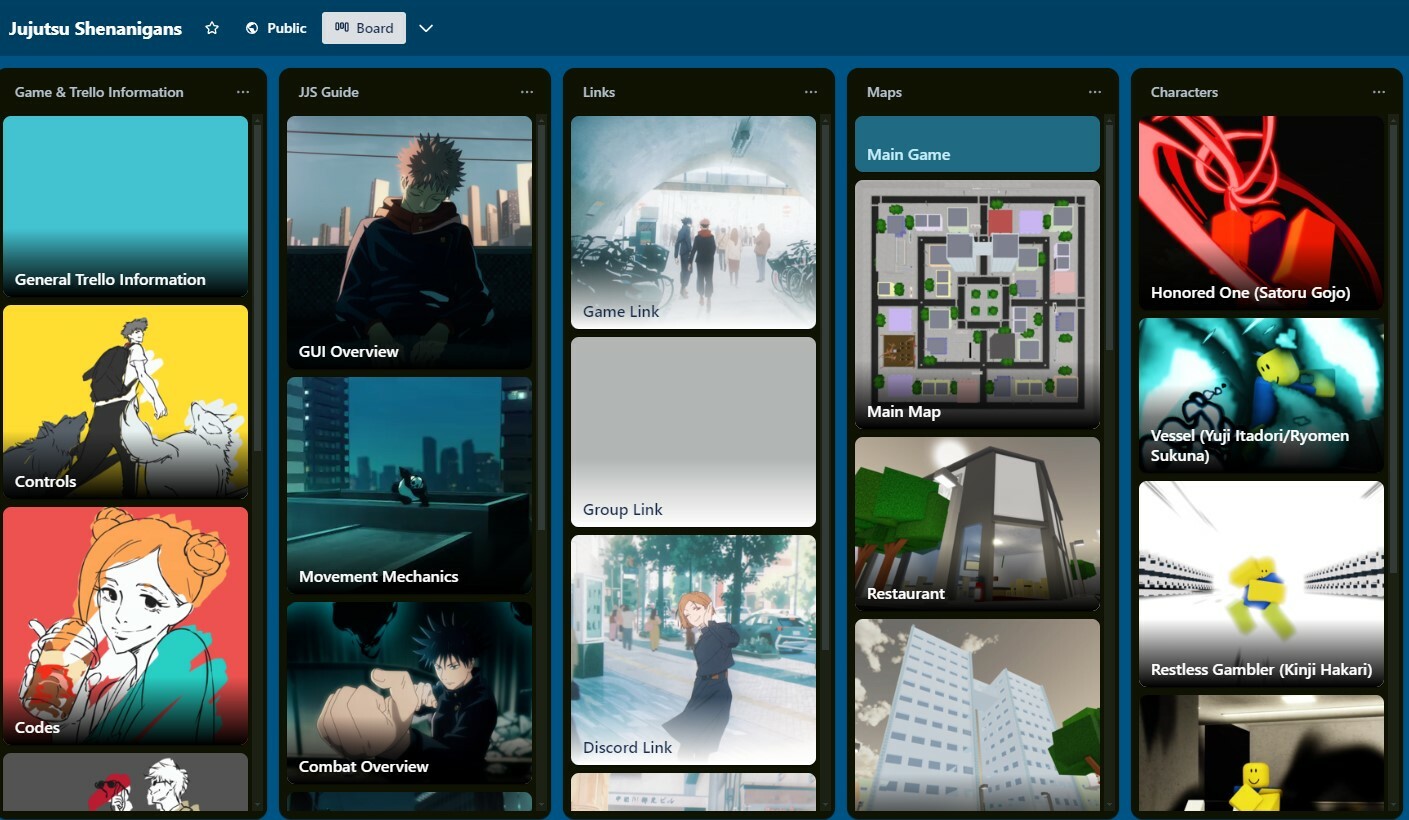Click the Maps list scrollbar
Image resolution: width=1409 pixels, height=820 pixels.
click(1110, 235)
